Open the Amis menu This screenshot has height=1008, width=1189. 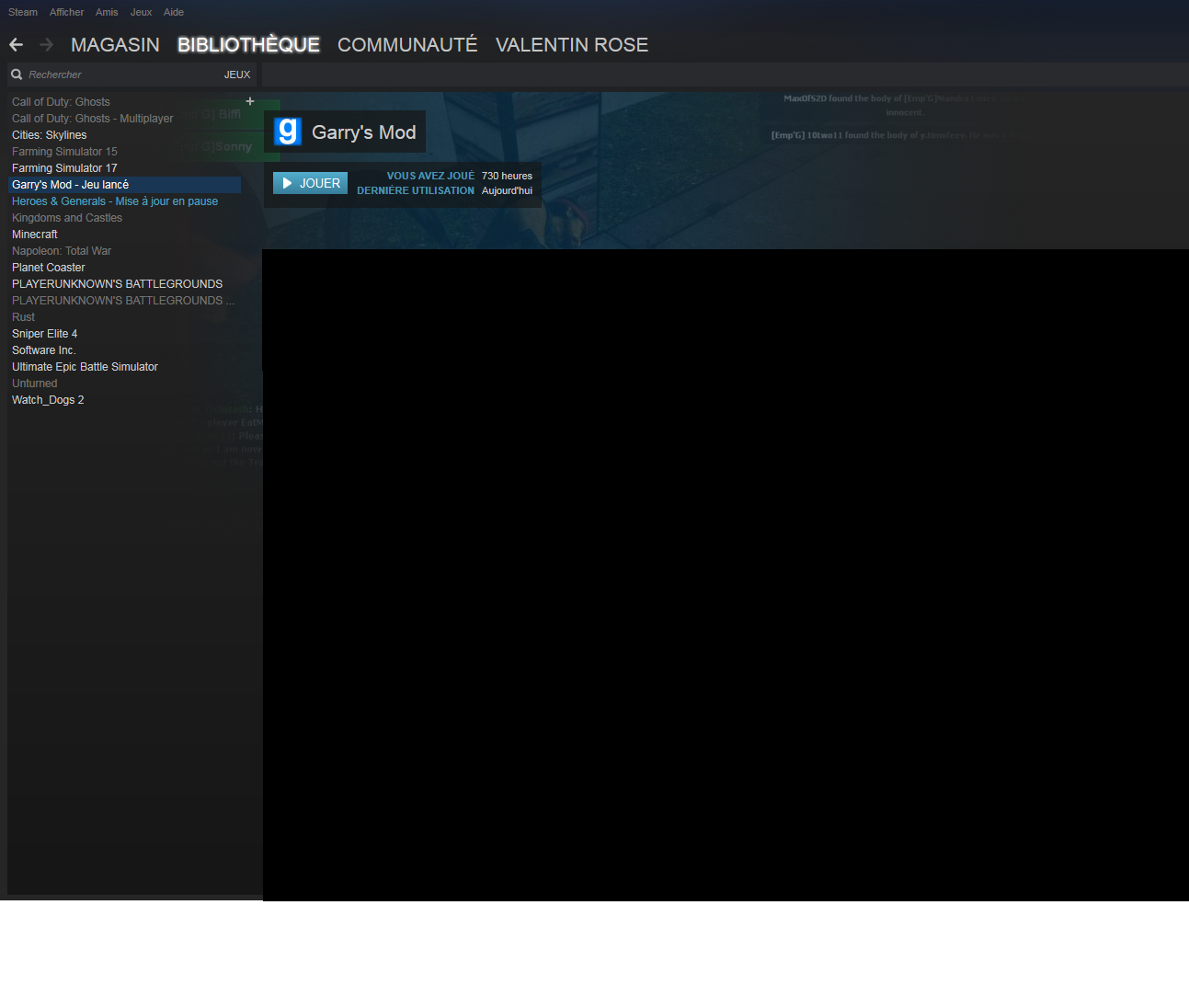tap(107, 12)
